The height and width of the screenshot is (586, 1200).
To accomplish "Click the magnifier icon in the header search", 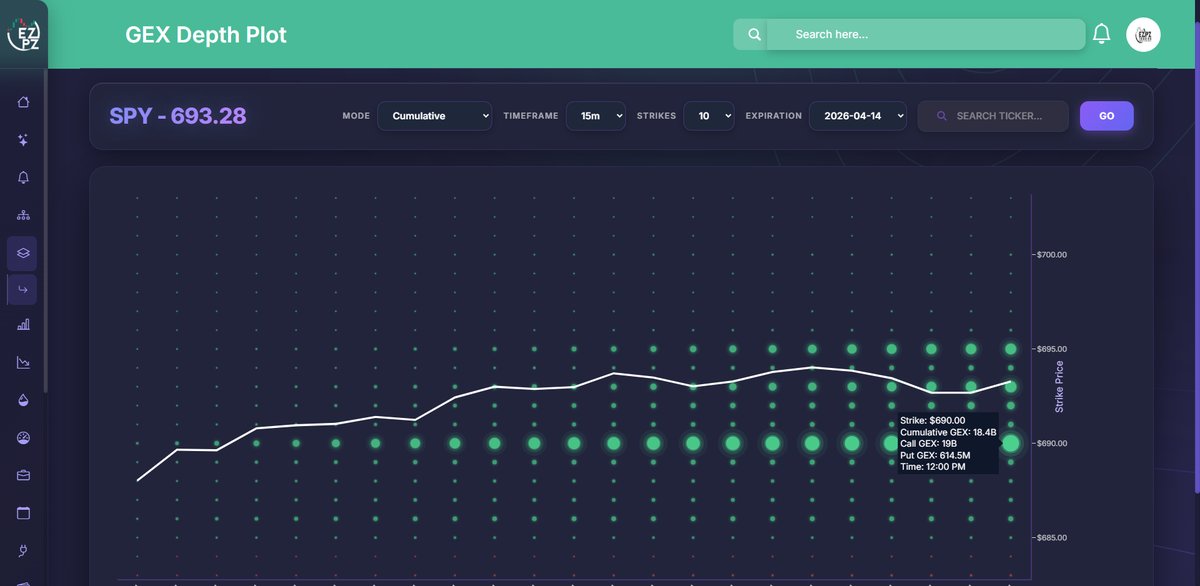I will pos(754,34).
